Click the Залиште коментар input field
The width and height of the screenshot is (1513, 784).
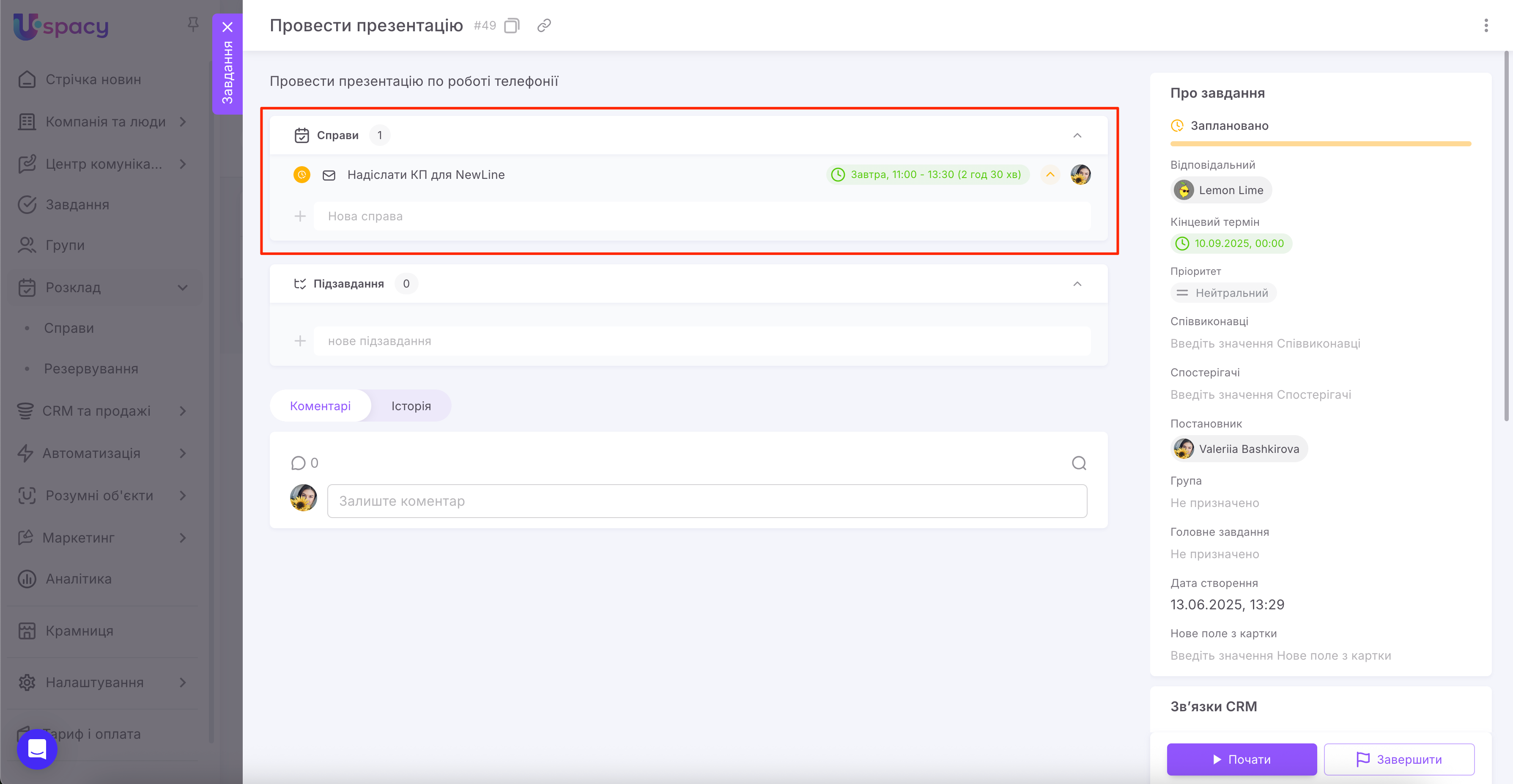click(707, 502)
